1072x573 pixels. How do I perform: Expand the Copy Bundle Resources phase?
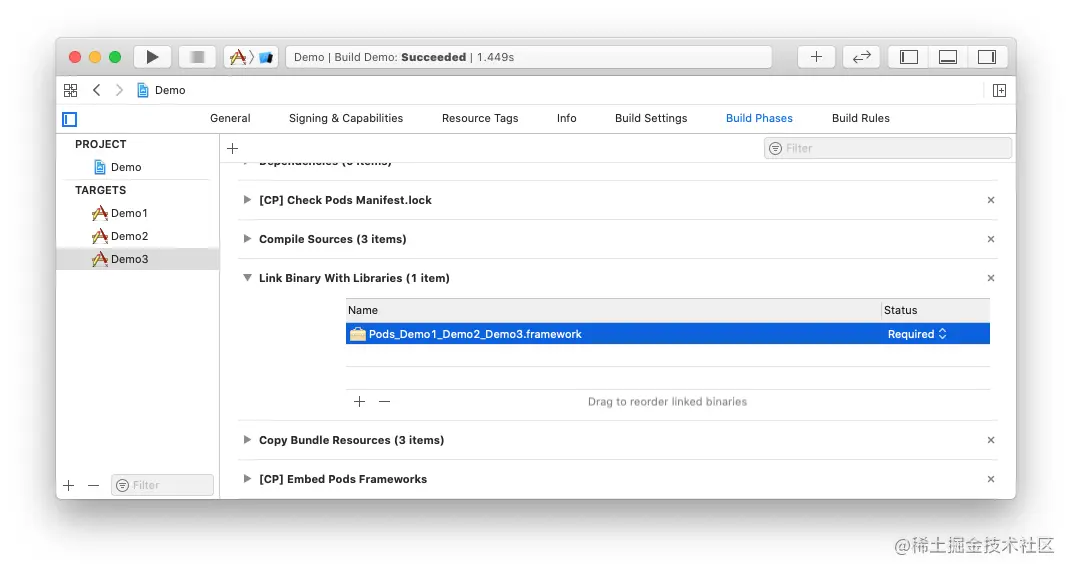247,440
